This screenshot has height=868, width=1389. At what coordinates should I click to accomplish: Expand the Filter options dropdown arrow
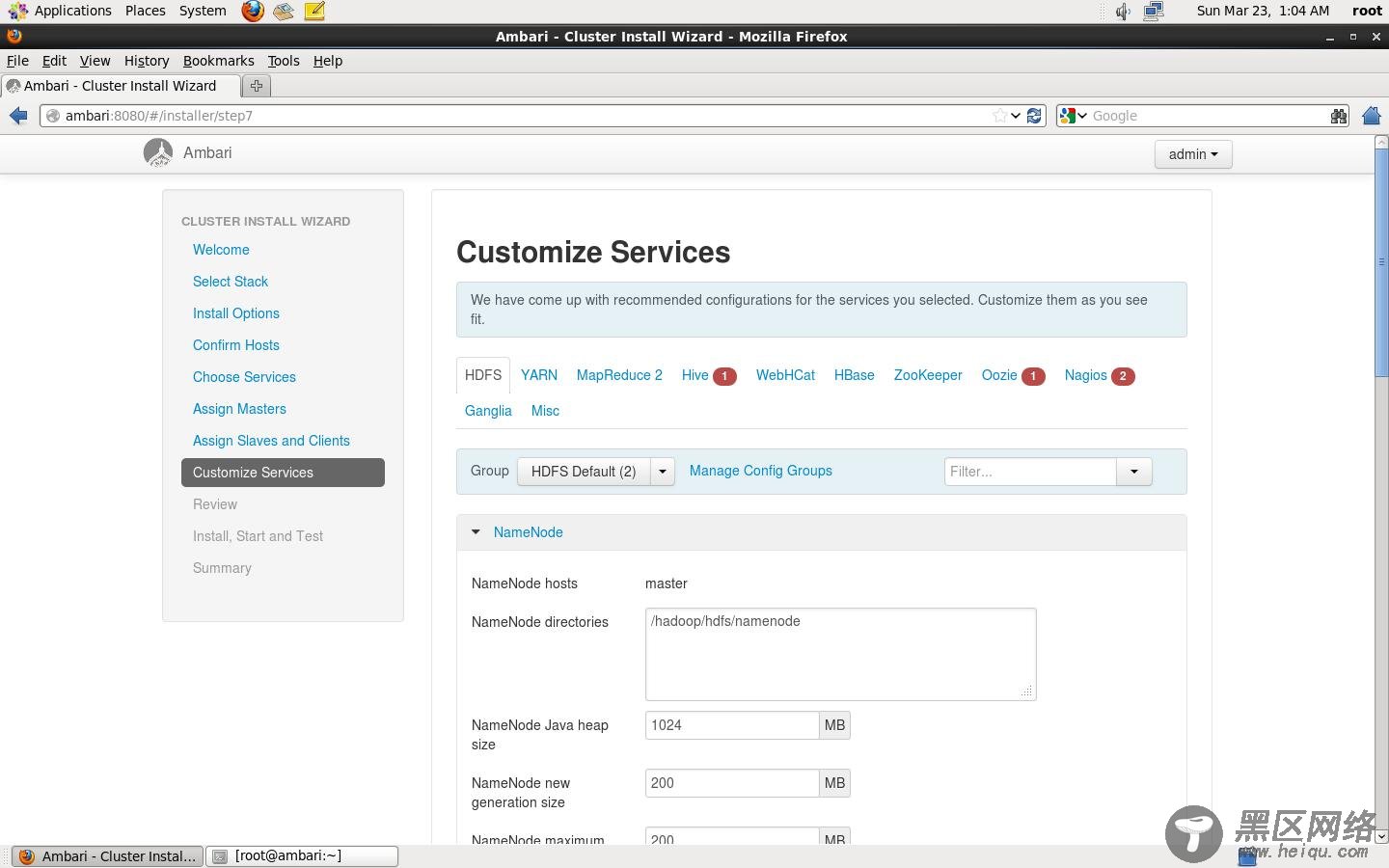click(x=1134, y=472)
